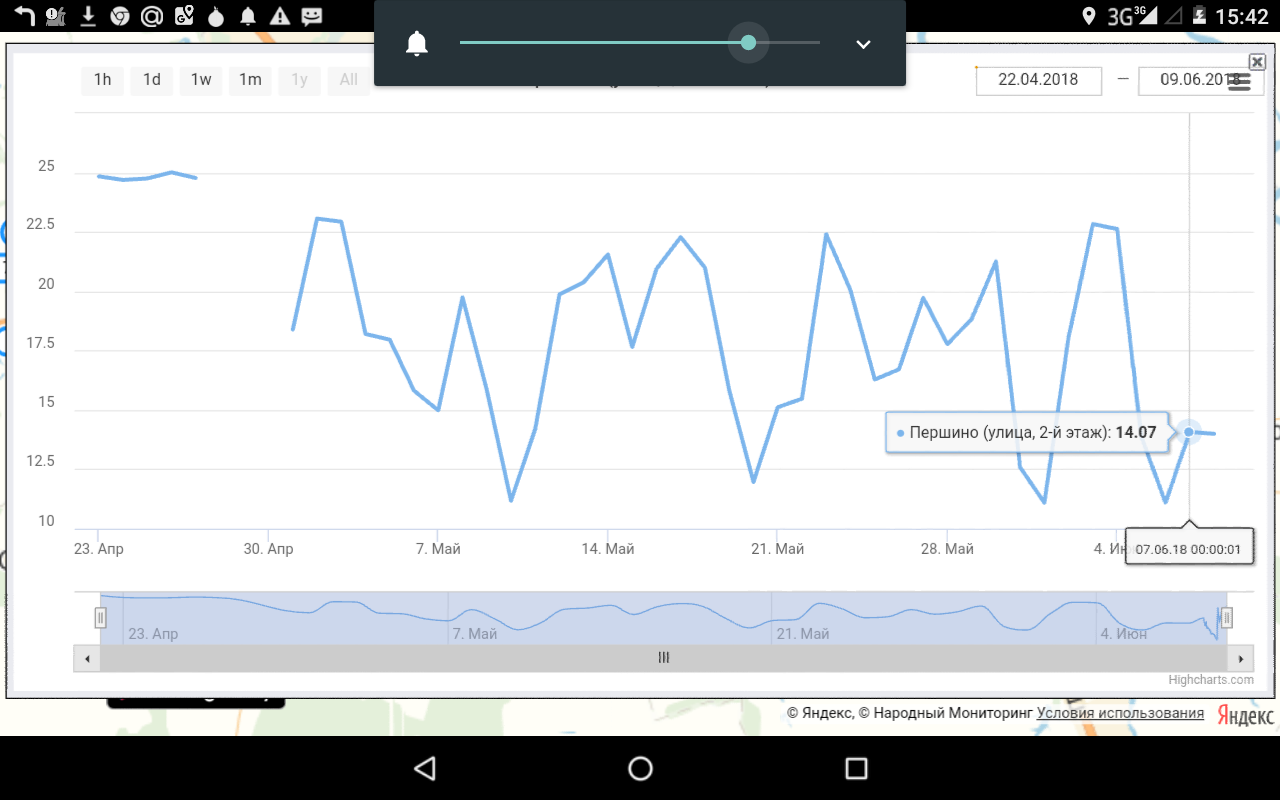Screen dimensions: 1280x800
Task: Open the chart hamburger export menu
Action: coord(1239,82)
